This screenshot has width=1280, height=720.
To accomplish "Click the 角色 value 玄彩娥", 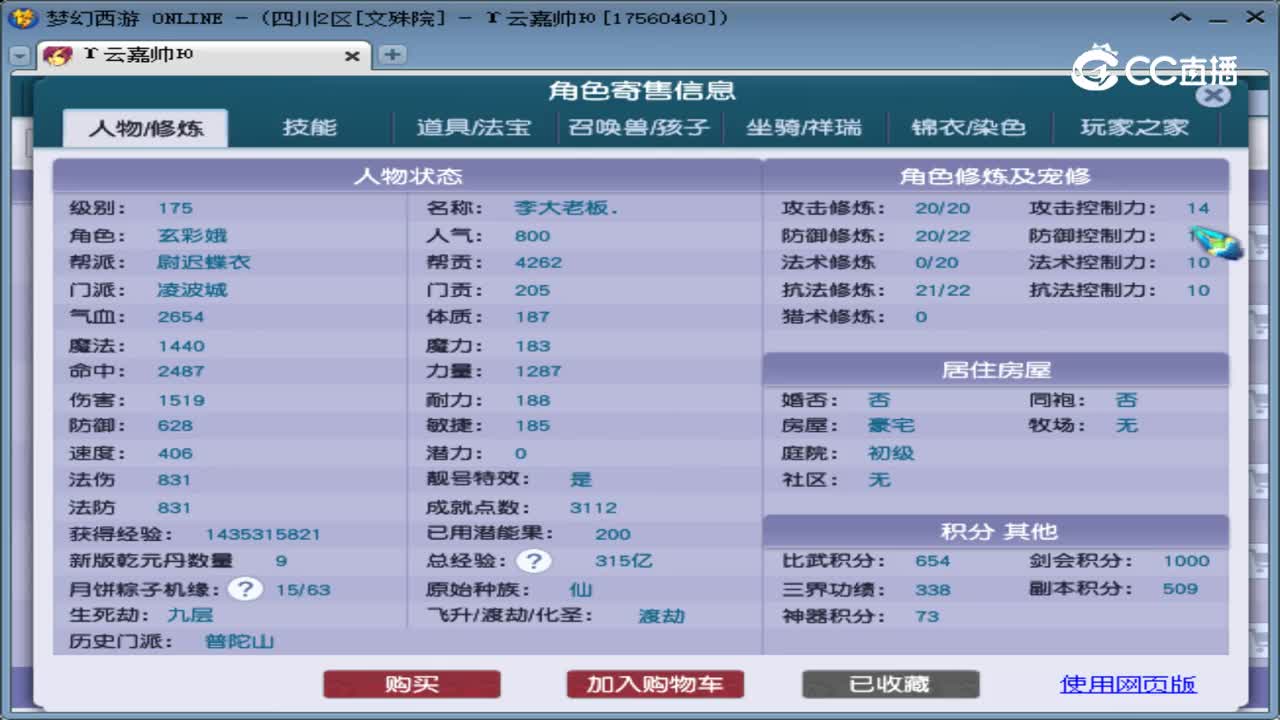I will [192, 235].
